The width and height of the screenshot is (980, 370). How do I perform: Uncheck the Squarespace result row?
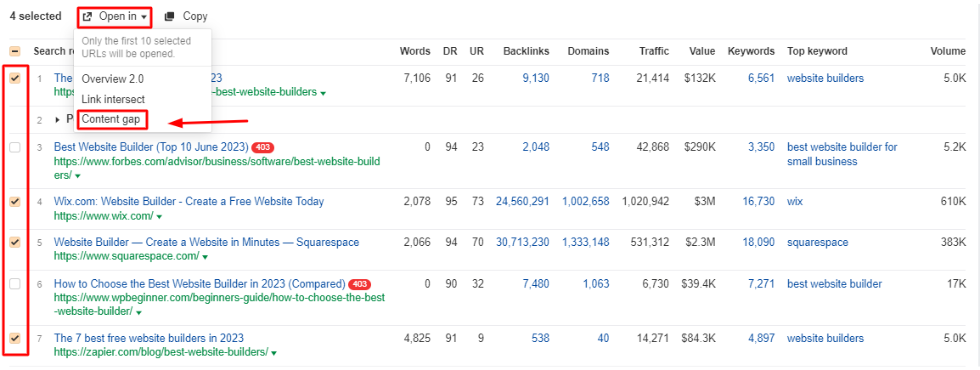pos(15,242)
